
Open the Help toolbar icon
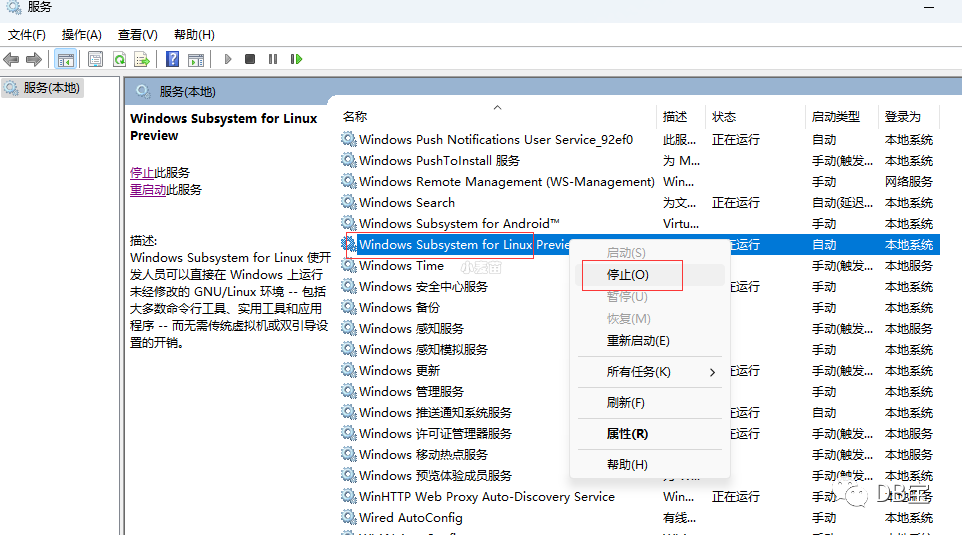pos(173,60)
